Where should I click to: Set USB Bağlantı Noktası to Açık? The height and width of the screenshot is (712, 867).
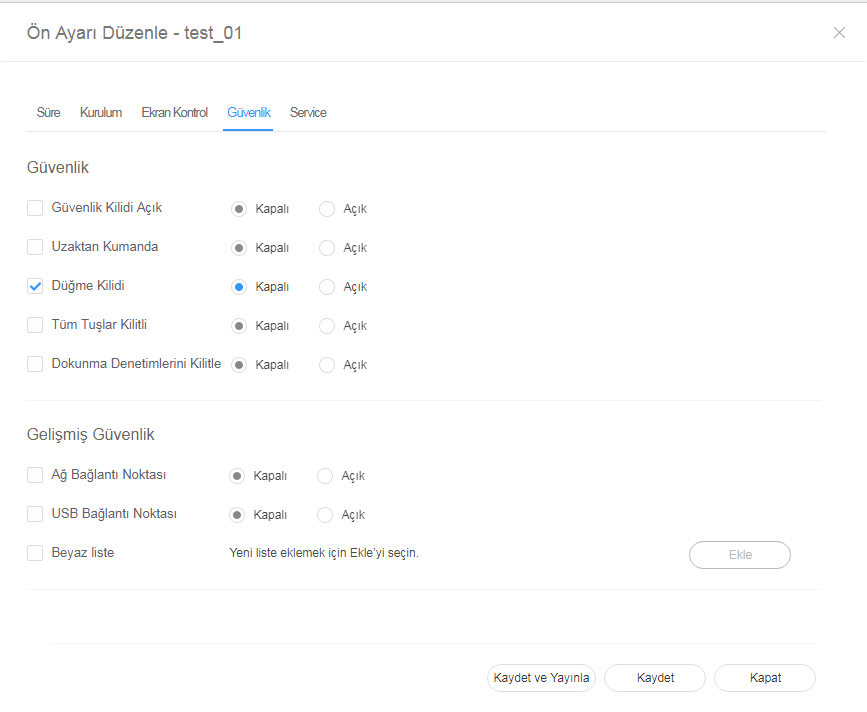tap(325, 515)
